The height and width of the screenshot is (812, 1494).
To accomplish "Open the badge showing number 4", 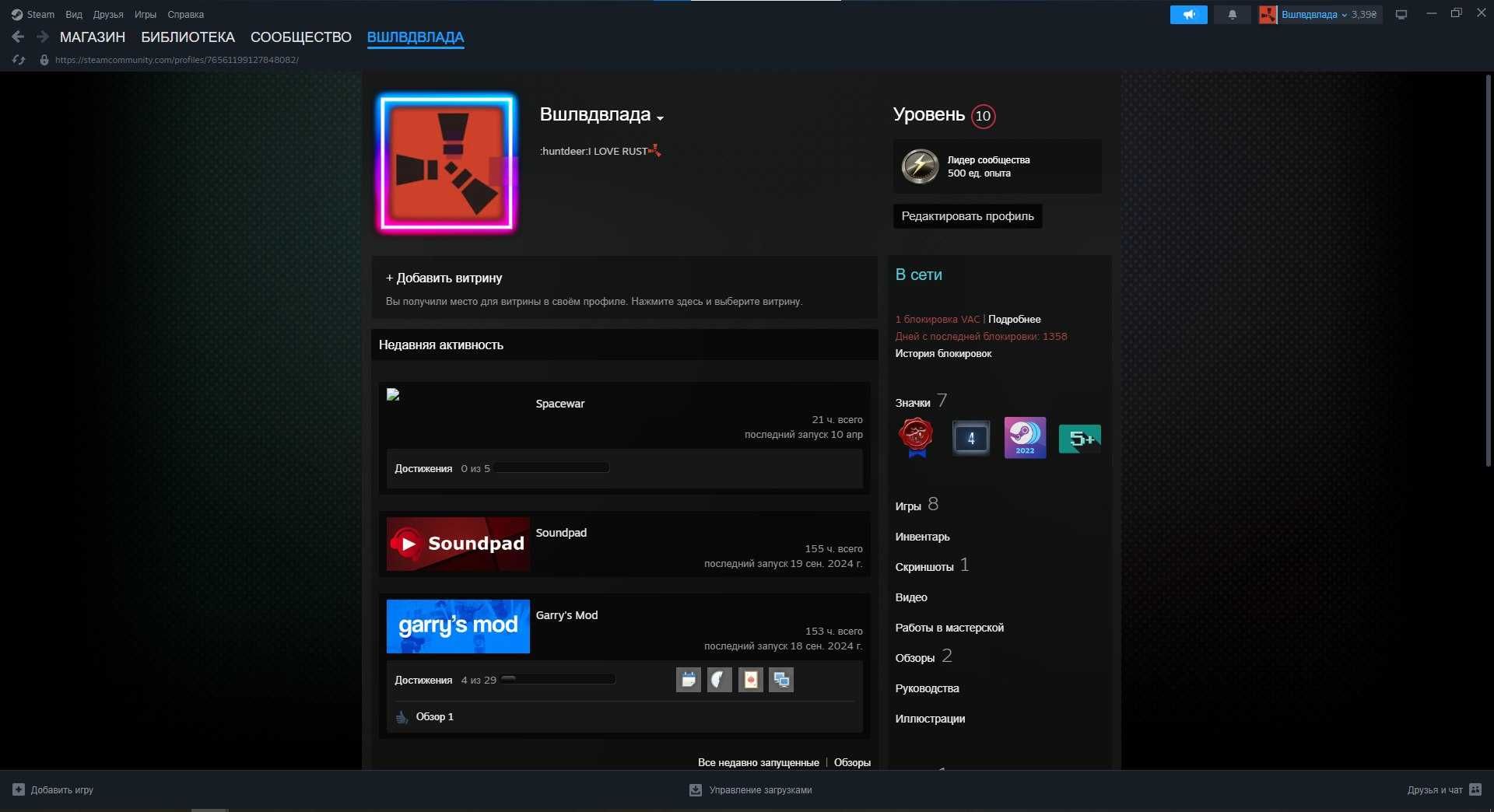I will [971, 438].
